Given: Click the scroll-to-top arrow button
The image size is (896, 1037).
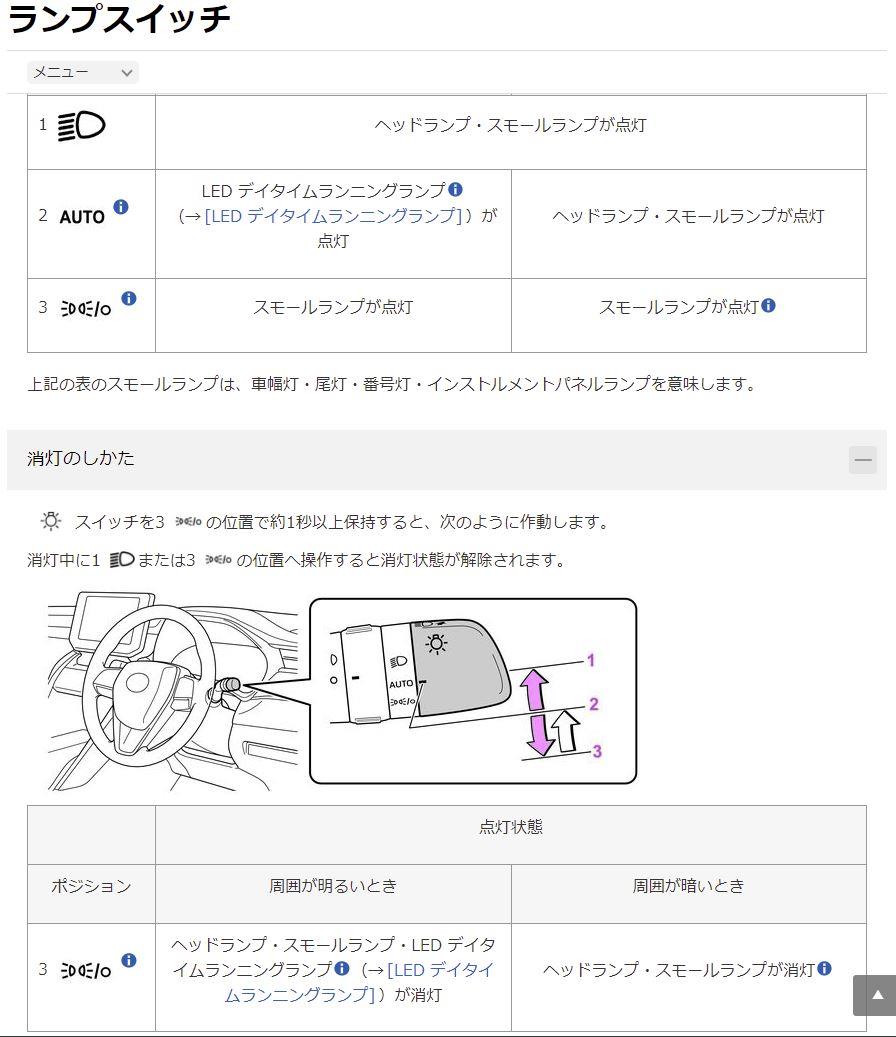Looking at the screenshot, I should pyautogui.click(x=876, y=995).
